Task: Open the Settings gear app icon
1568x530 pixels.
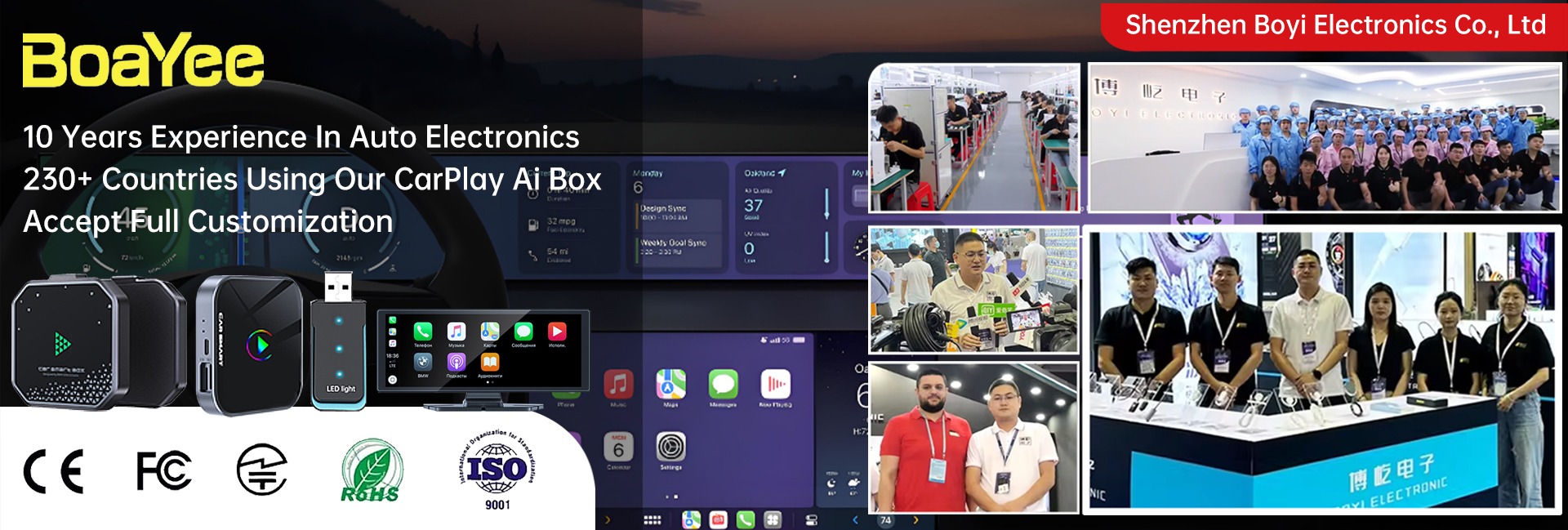Action: point(671,447)
